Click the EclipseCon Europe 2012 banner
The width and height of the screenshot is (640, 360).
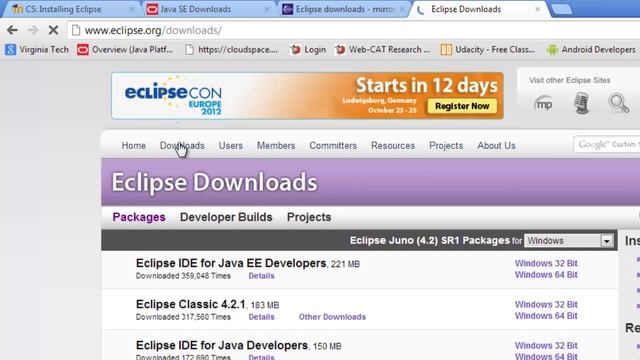[x=307, y=96]
